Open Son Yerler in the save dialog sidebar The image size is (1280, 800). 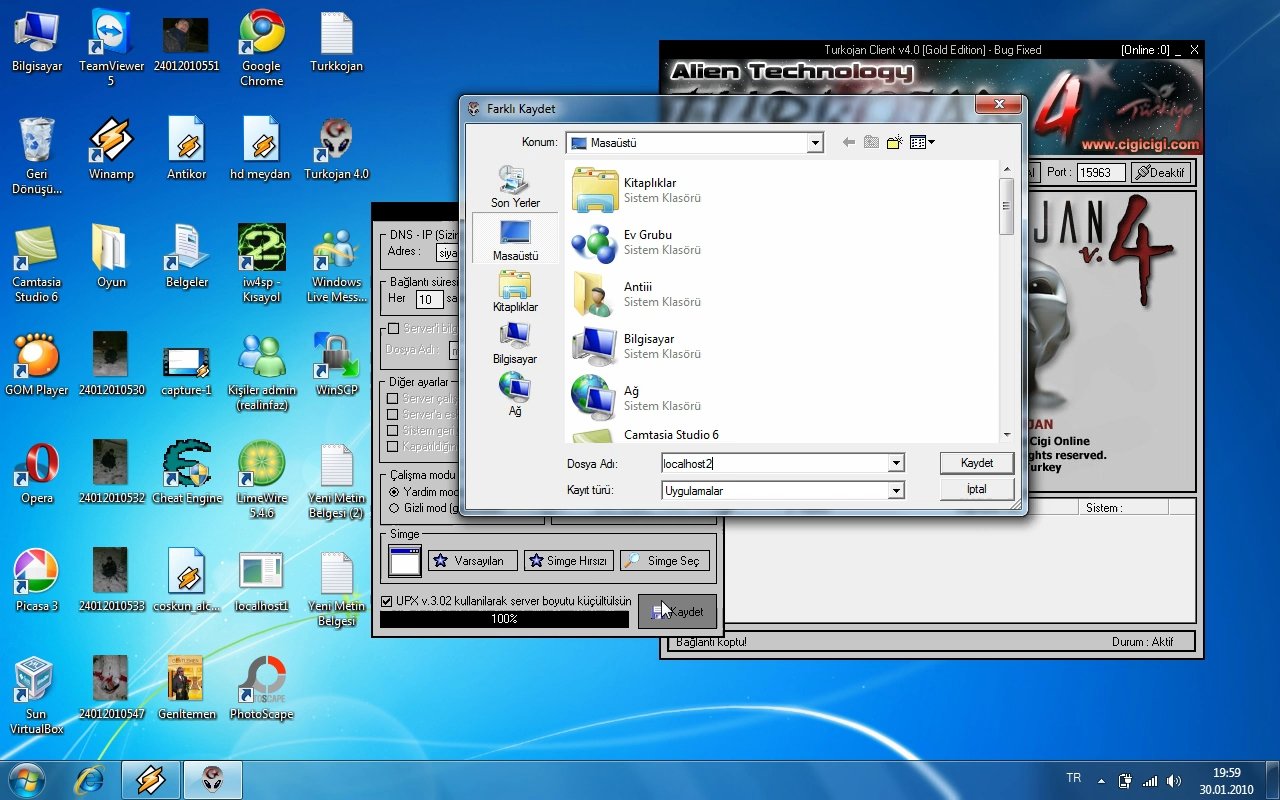[x=515, y=187]
